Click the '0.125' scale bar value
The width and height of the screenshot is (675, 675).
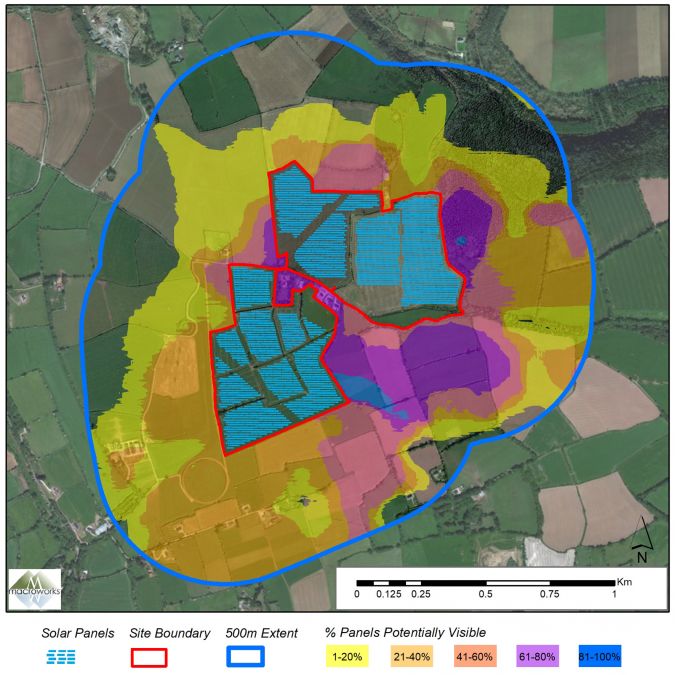click(x=389, y=594)
